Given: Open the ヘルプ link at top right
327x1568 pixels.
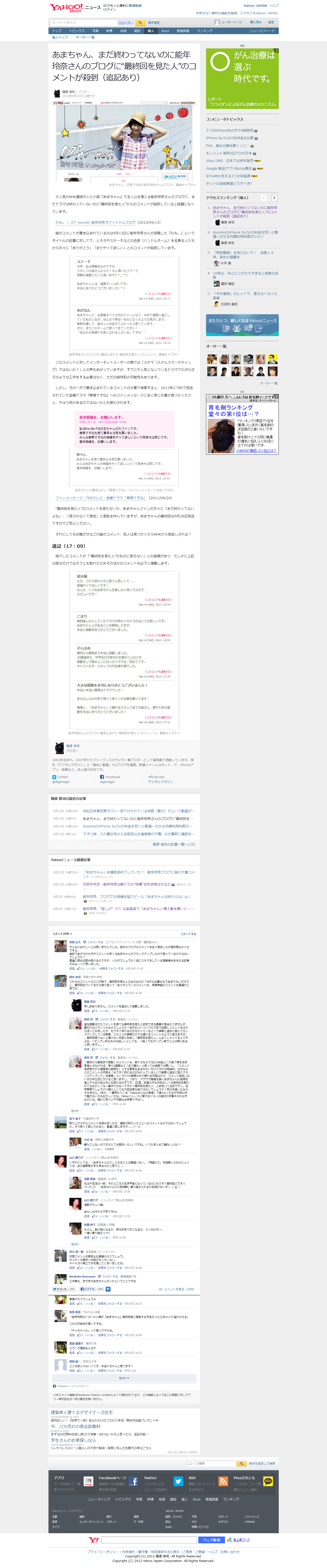Looking at the screenshot, I should [274, 6].
